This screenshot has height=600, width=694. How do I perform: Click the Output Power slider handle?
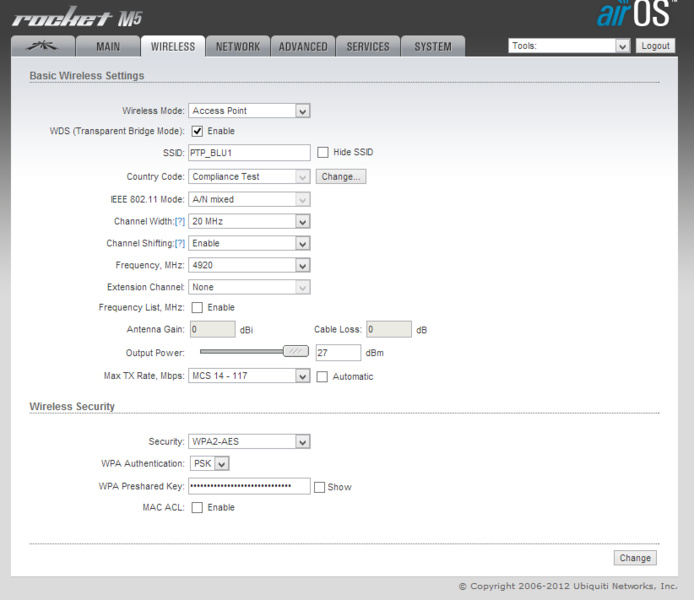(x=296, y=351)
